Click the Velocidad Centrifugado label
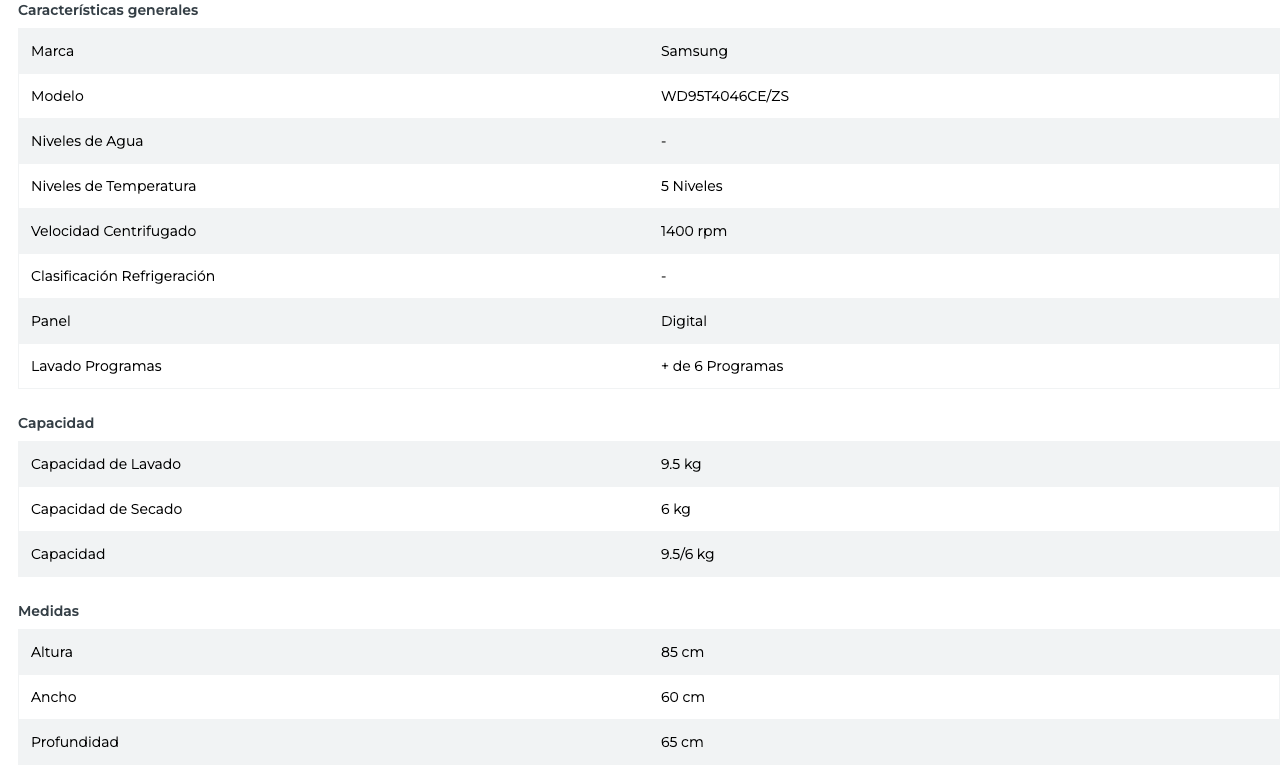The image size is (1287, 766). click(x=113, y=231)
